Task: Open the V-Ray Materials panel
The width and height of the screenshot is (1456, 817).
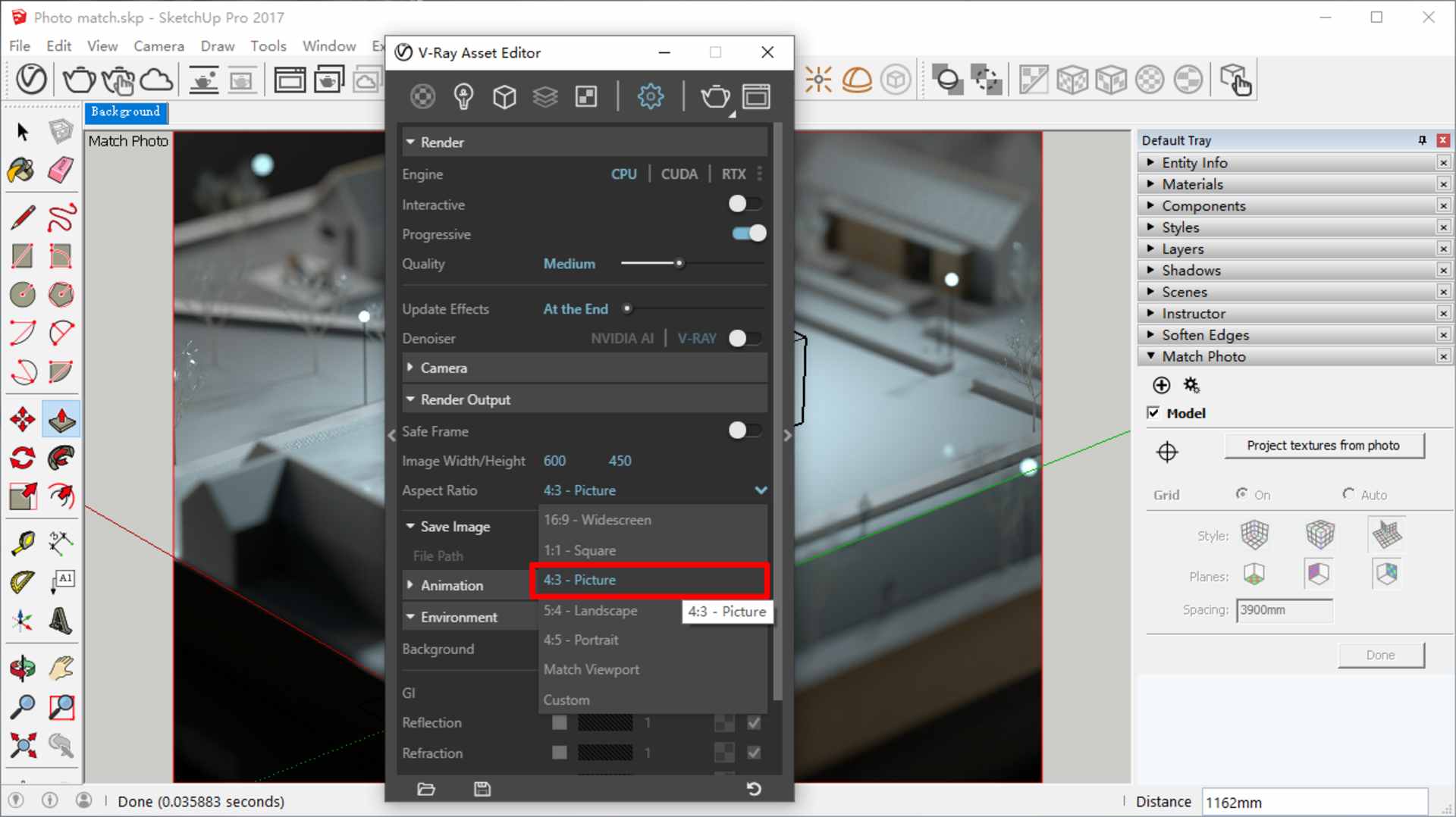Action: 422,96
